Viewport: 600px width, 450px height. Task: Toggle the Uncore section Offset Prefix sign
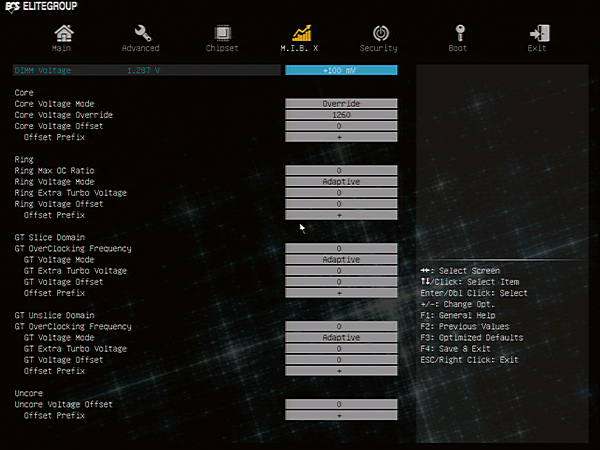click(341, 415)
